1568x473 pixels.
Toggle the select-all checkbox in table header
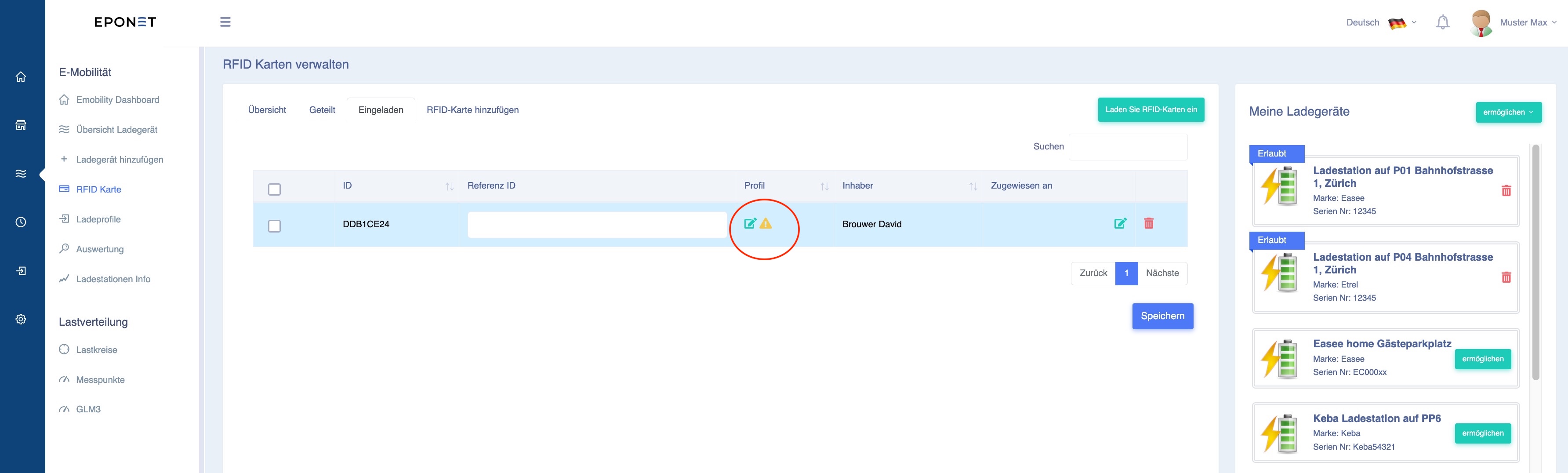tap(275, 189)
